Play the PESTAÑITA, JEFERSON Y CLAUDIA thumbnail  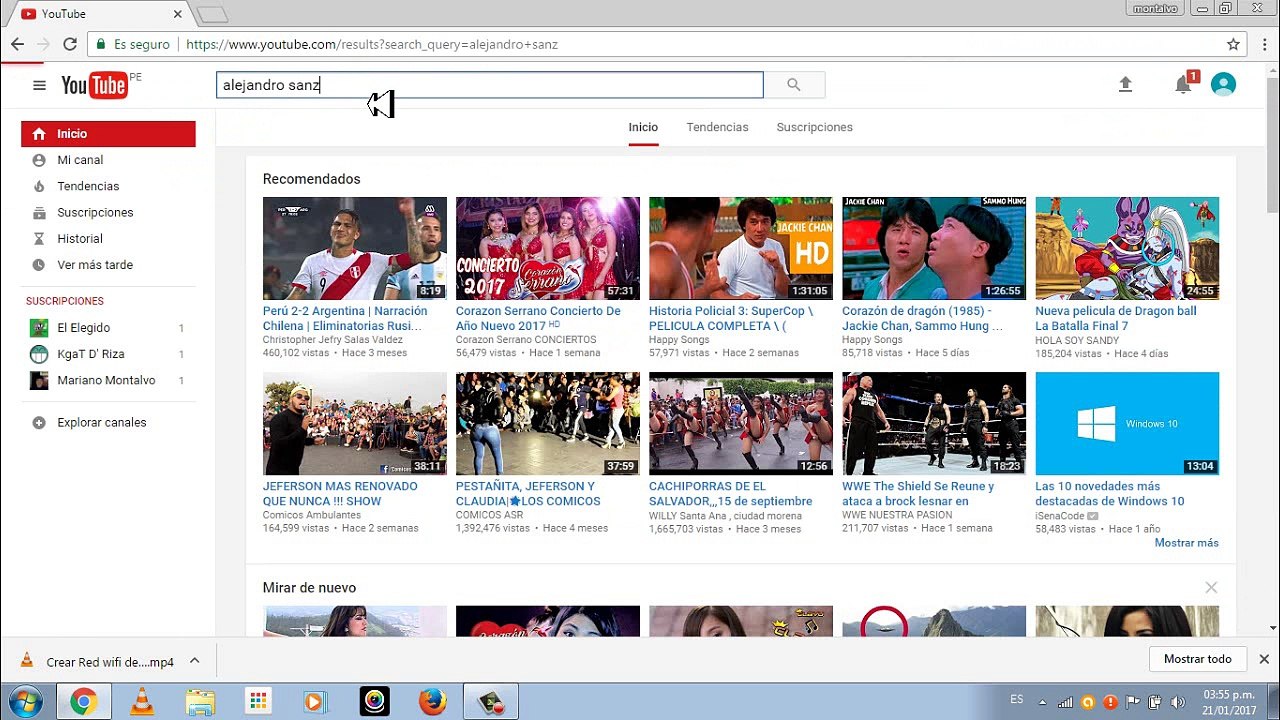click(548, 423)
